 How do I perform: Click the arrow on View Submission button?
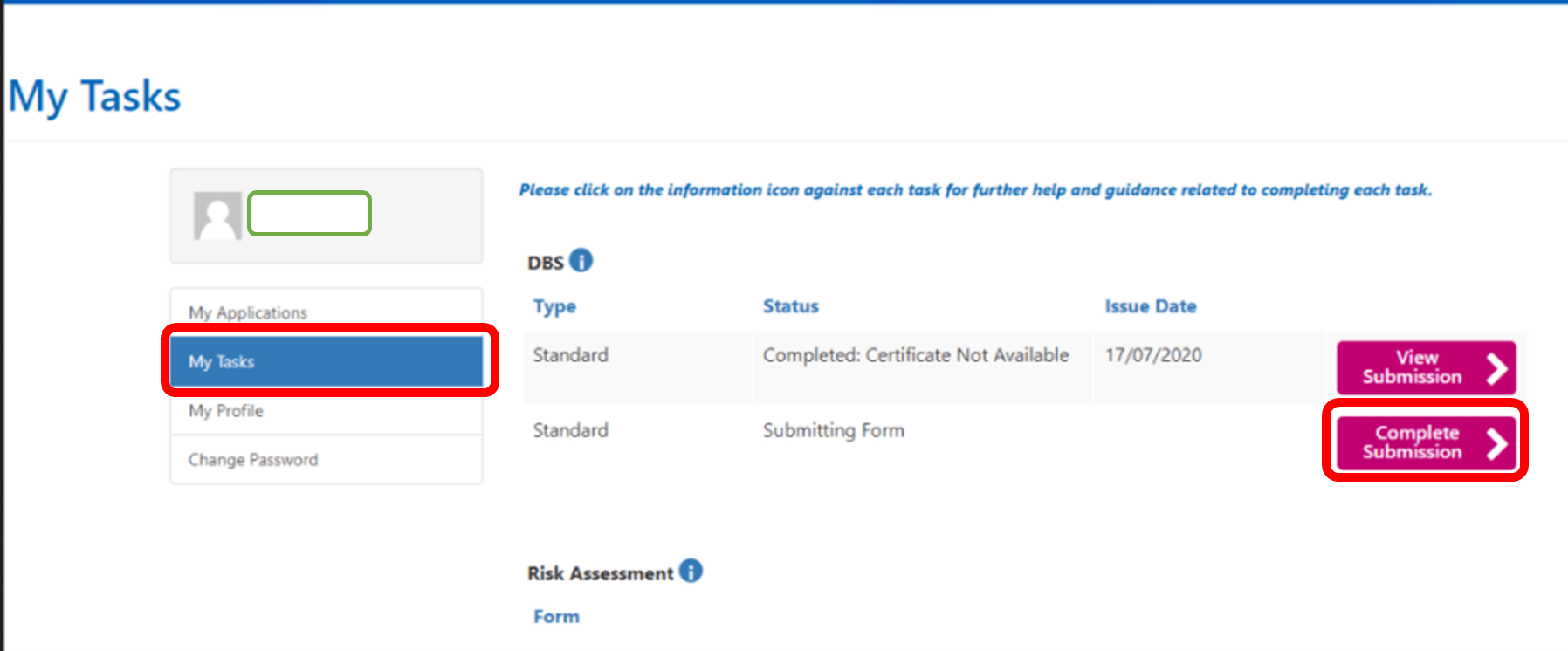tap(1496, 368)
